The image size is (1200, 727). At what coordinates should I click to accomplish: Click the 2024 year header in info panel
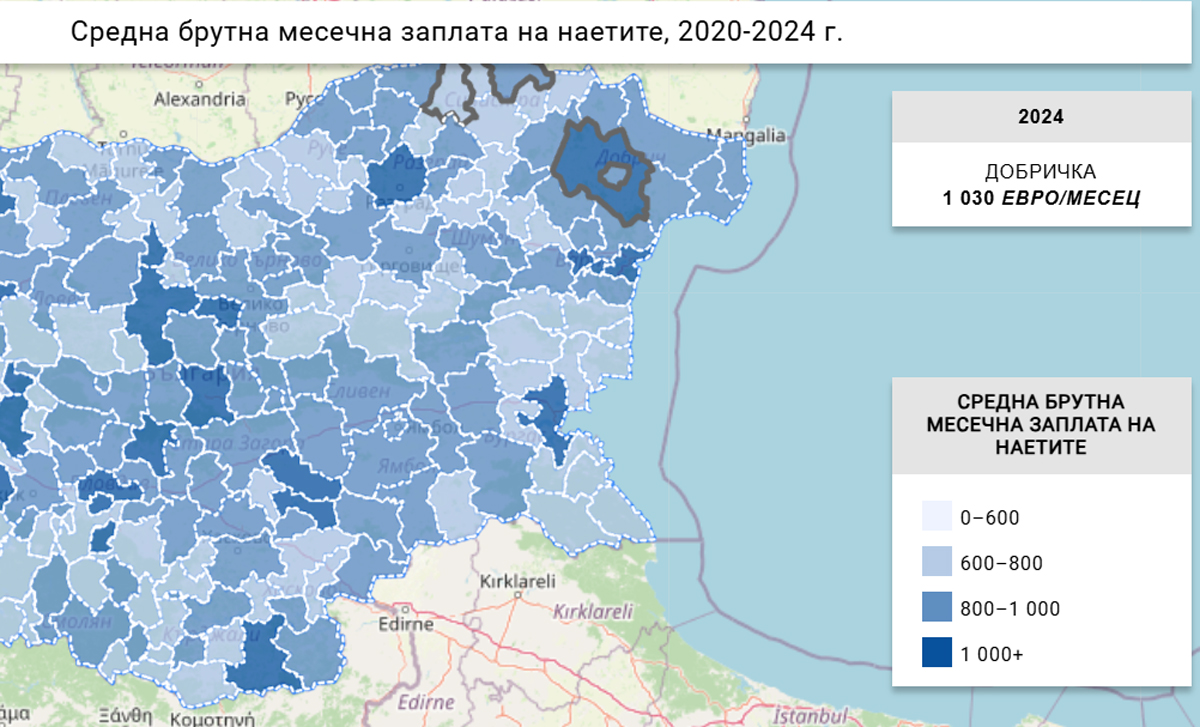(x=1040, y=117)
